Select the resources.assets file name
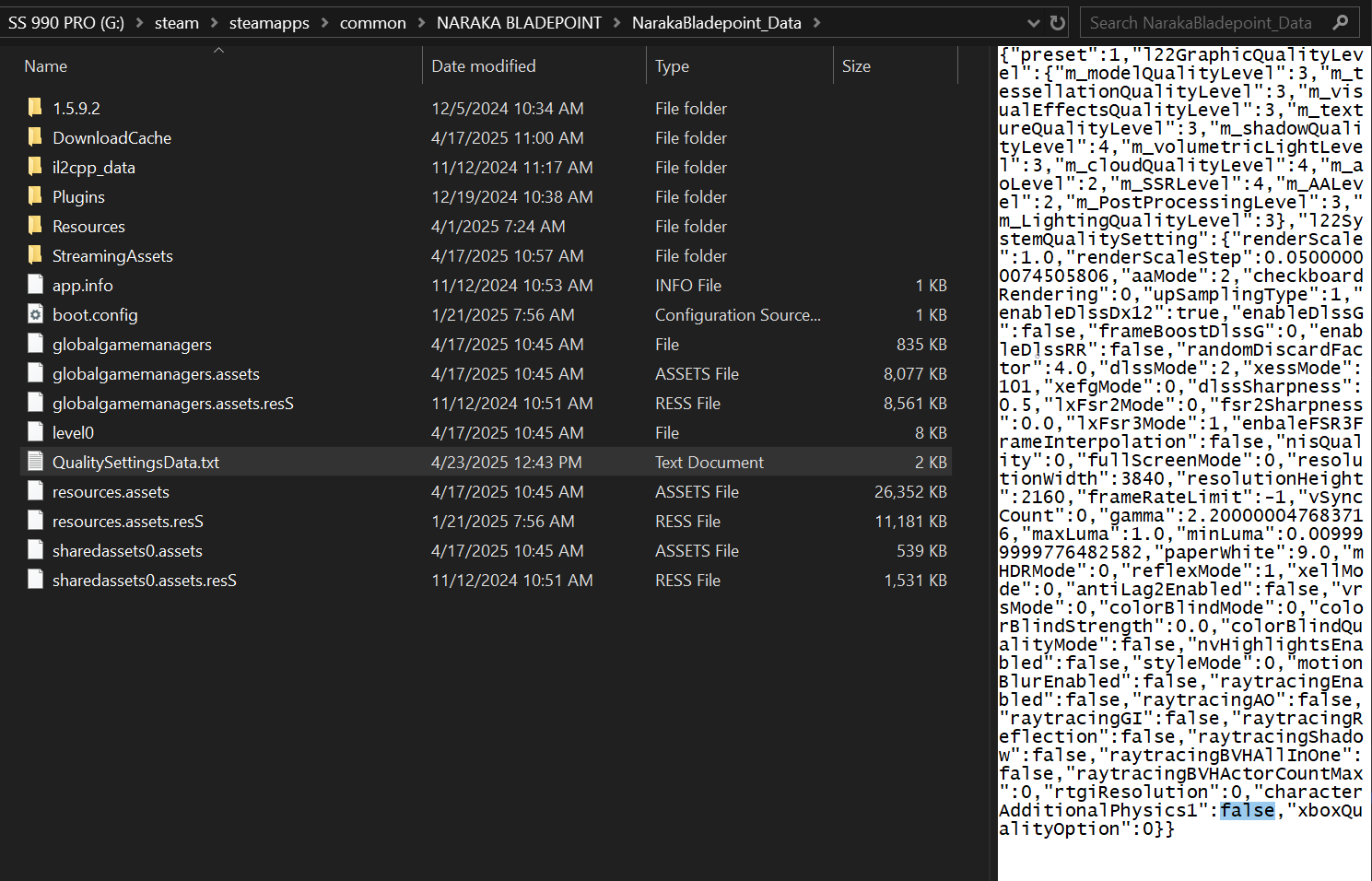 point(111,492)
